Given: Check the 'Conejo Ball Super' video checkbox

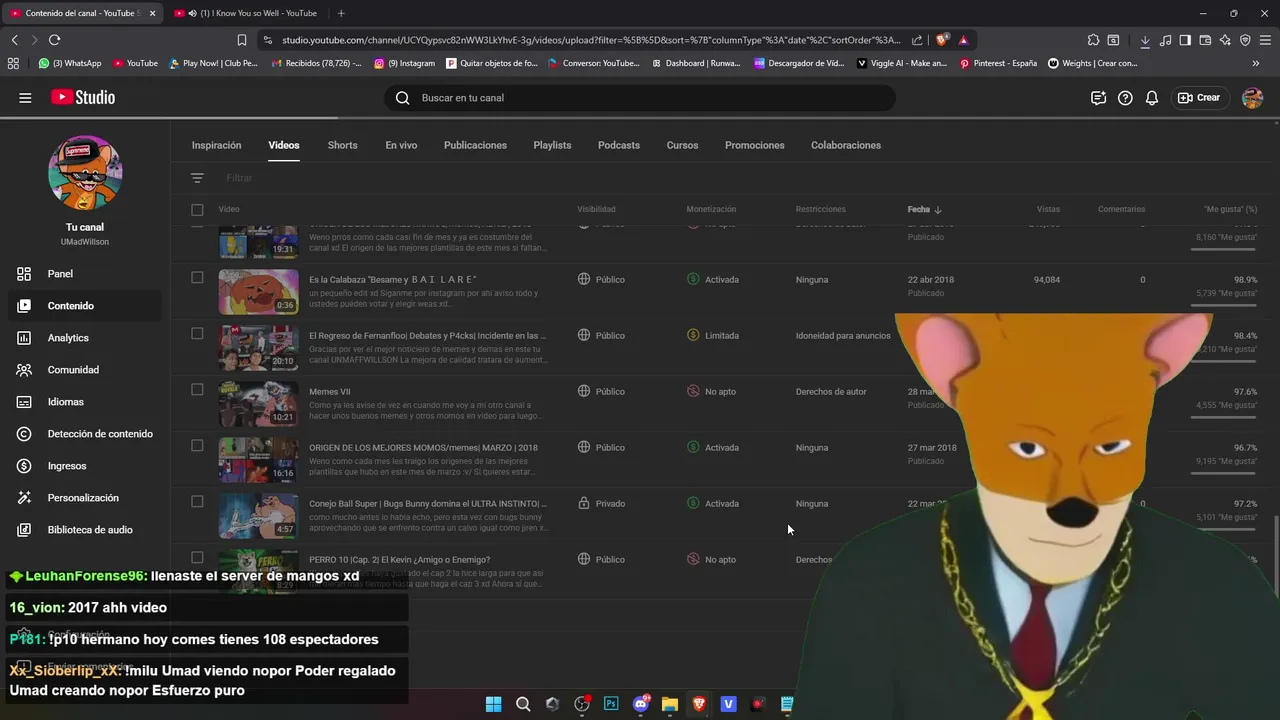Looking at the screenshot, I should pos(197,502).
